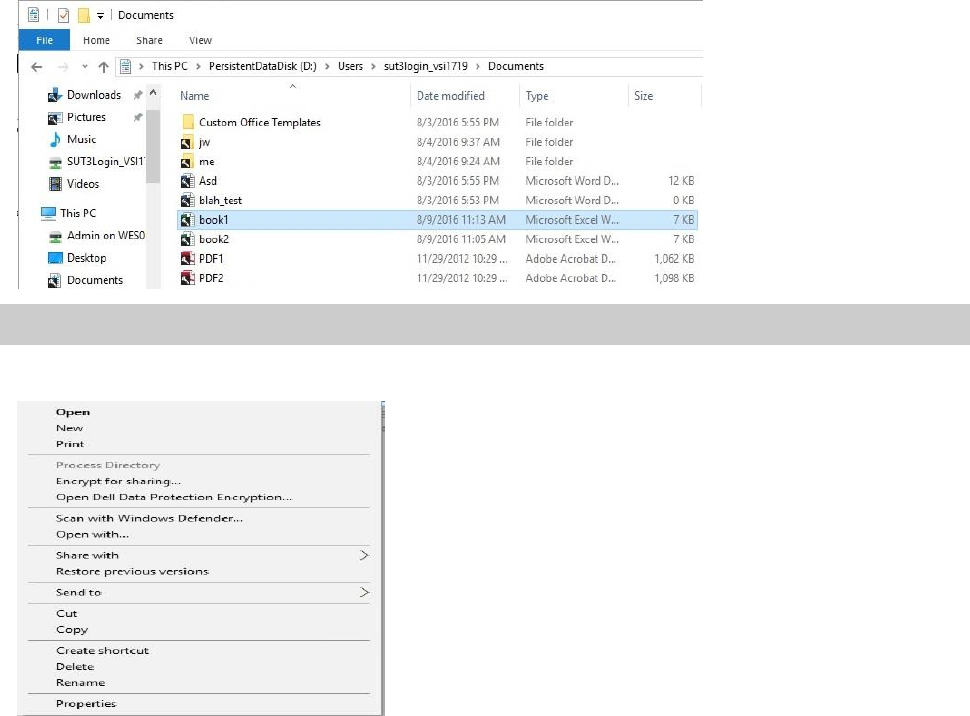Select Admin on WES0 in navigation pane
The height and width of the screenshot is (716, 970).
click(97, 235)
